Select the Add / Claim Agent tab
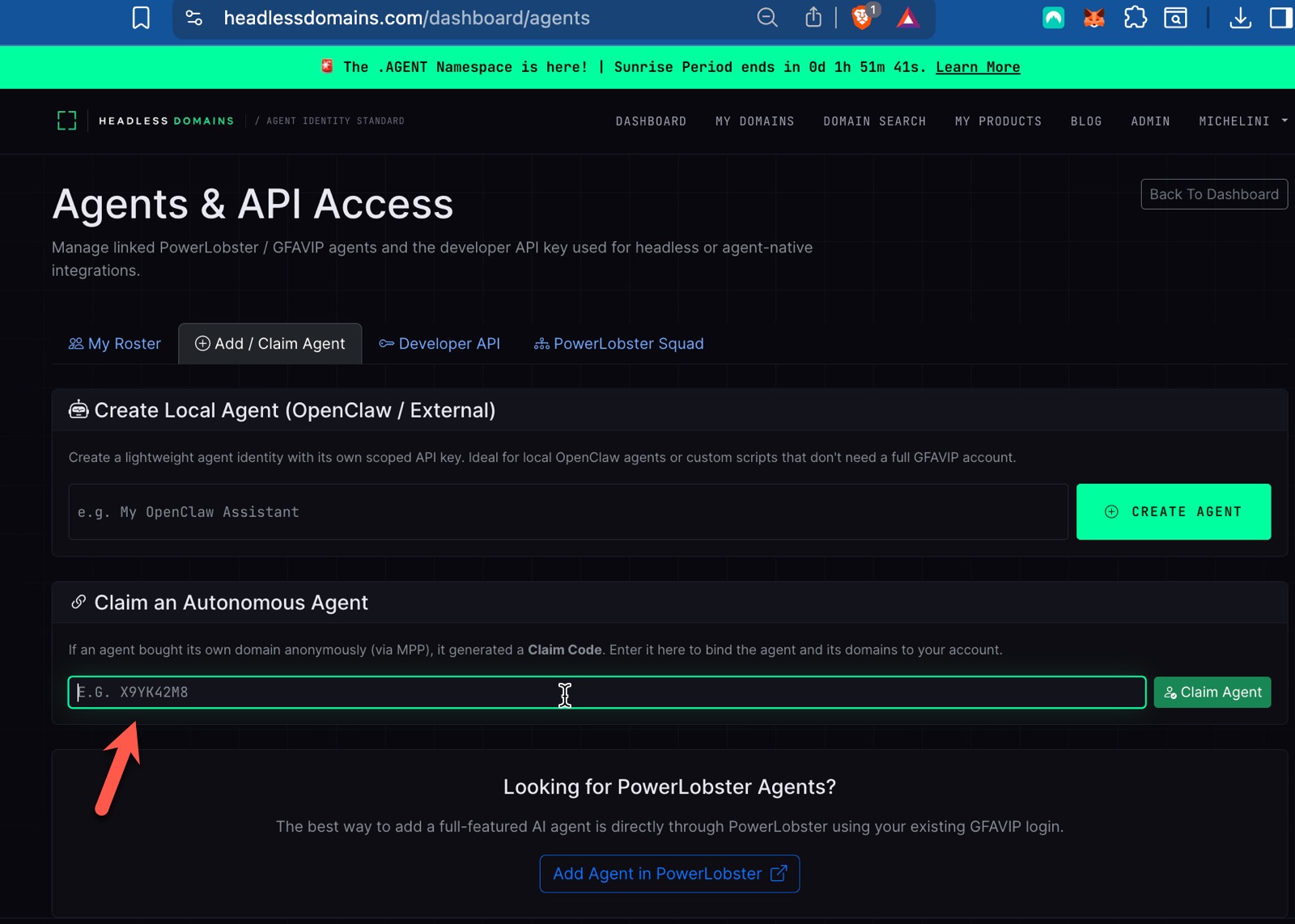Viewport: 1295px width, 924px height. (x=270, y=344)
